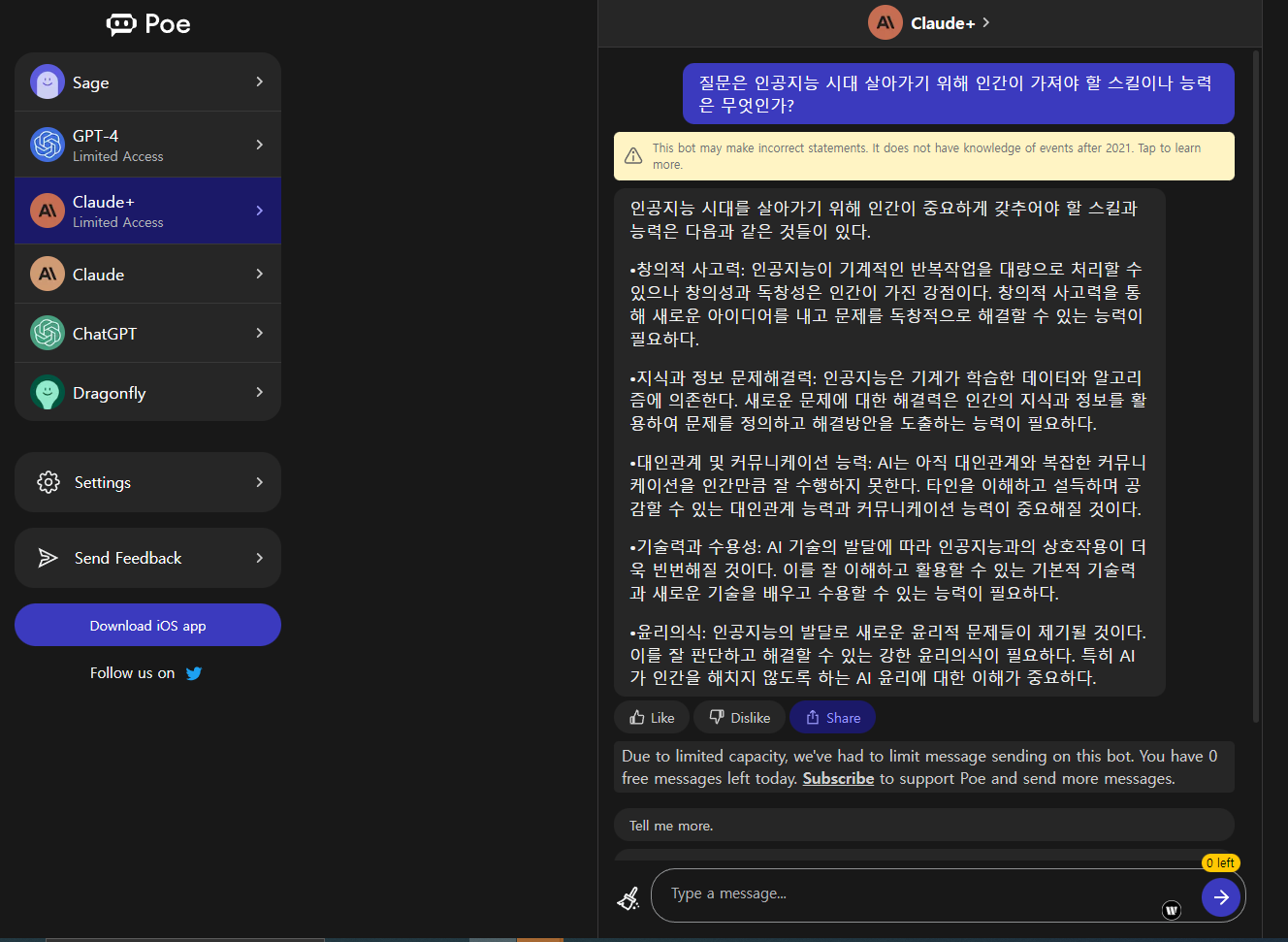Expand GPT-4 row chevron
This screenshot has width=1288, height=942.
(259, 145)
